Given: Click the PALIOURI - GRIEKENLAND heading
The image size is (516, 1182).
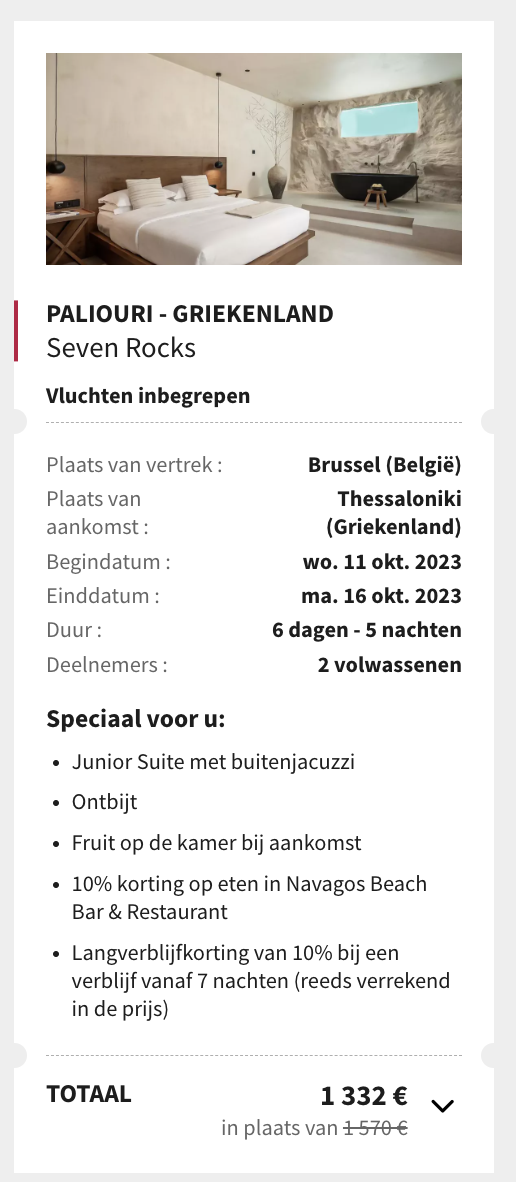Looking at the screenshot, I should 190,314.
